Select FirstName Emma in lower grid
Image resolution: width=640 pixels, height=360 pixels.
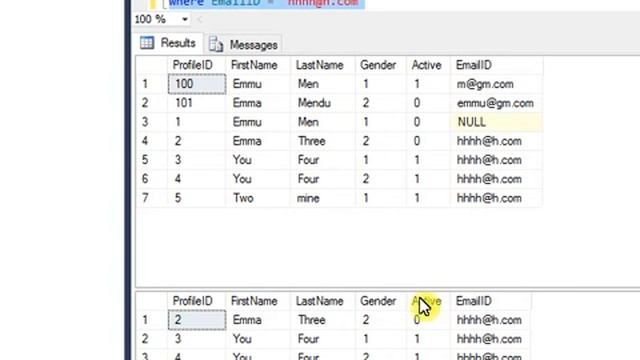(258, 320)
